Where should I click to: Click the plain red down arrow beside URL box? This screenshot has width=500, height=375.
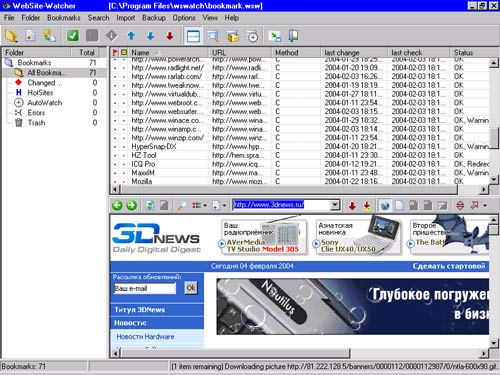(352, 205)
